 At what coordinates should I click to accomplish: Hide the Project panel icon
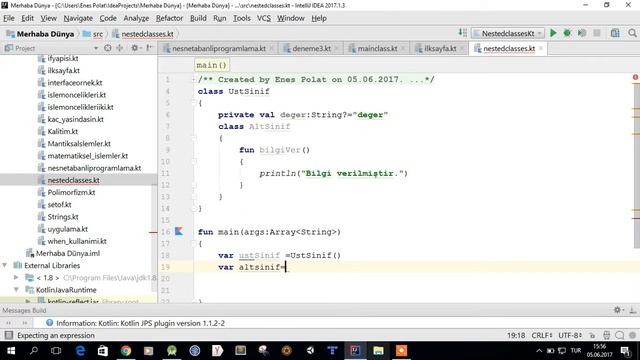click(149, 48)
